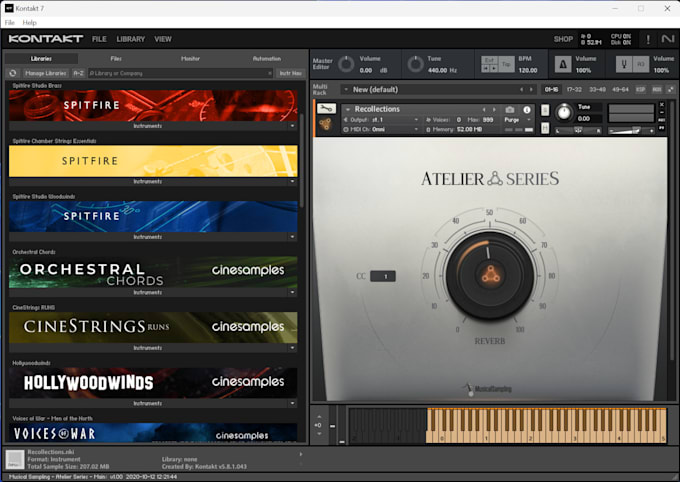Click the AUX button in Multi Rack
The image size is (680, 482).
pyautogui.click(x=657, y=89)
